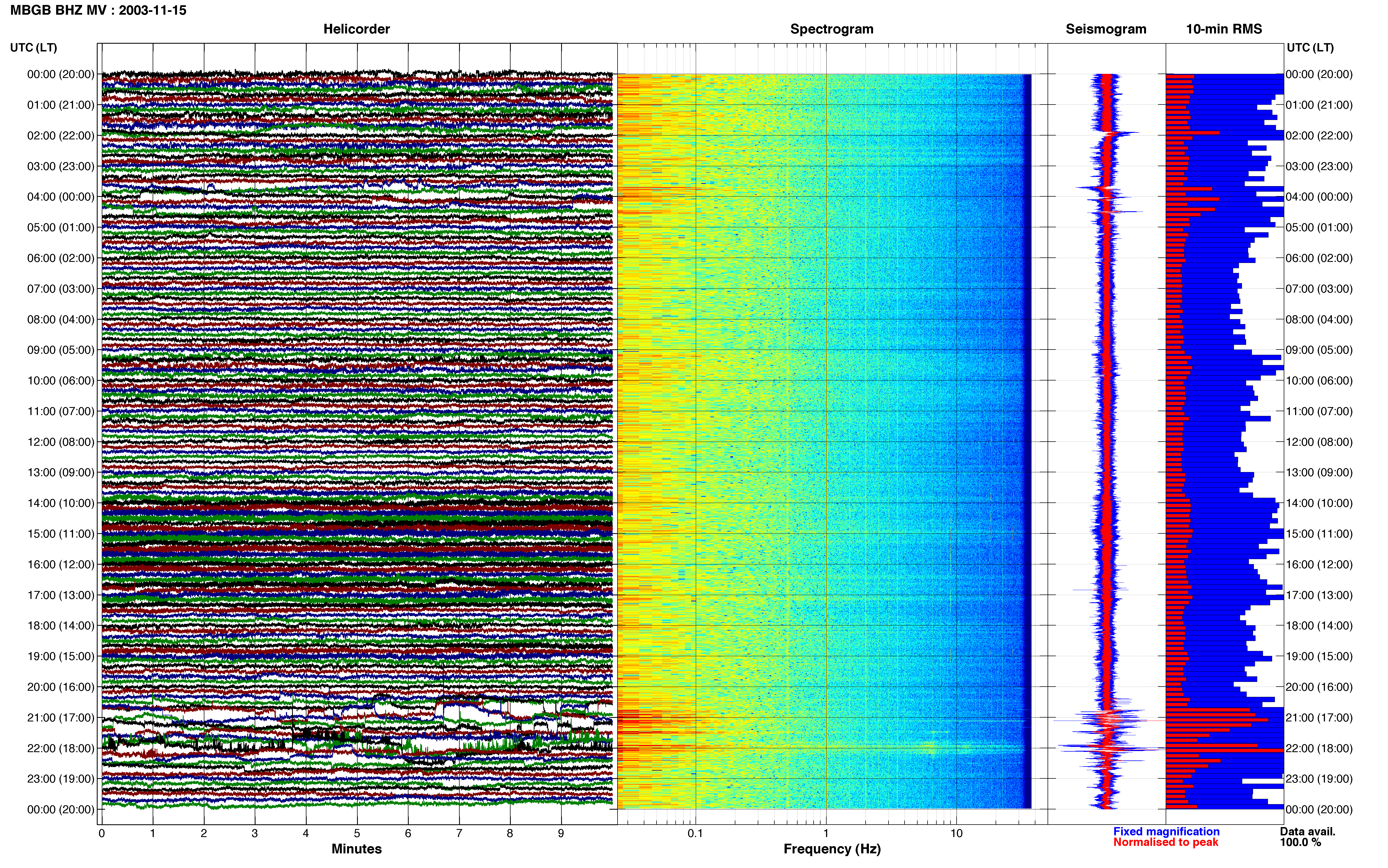
Task: Click left time label 04:00 (00:00)
Action: click(x=61, y=197)
